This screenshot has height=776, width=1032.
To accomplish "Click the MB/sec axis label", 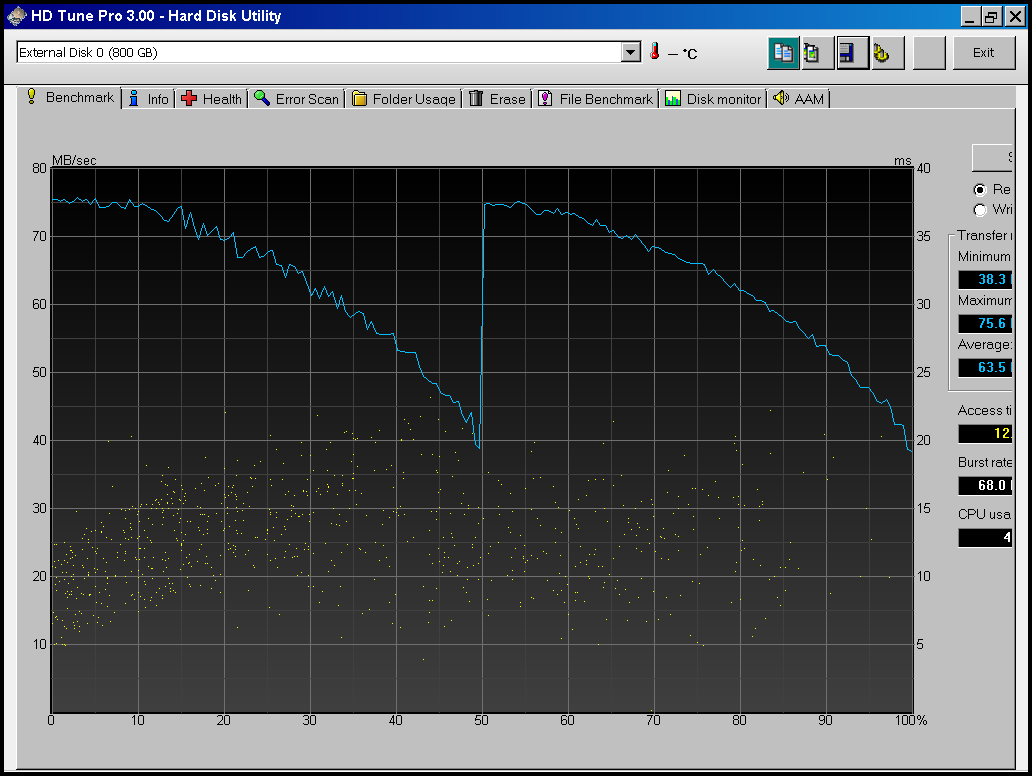I will click(74, 161).
